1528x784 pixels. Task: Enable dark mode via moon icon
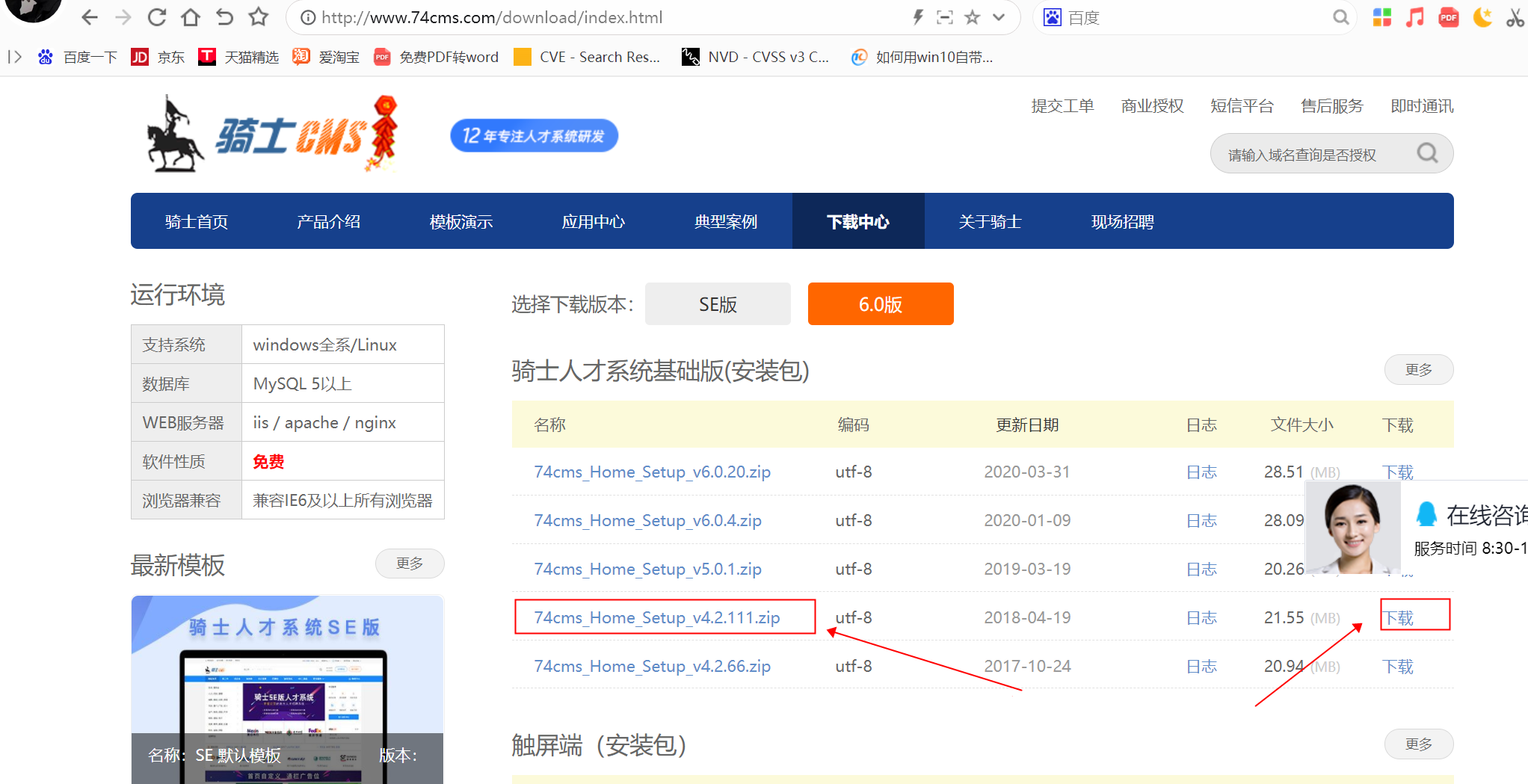(x=1482, y=16)
